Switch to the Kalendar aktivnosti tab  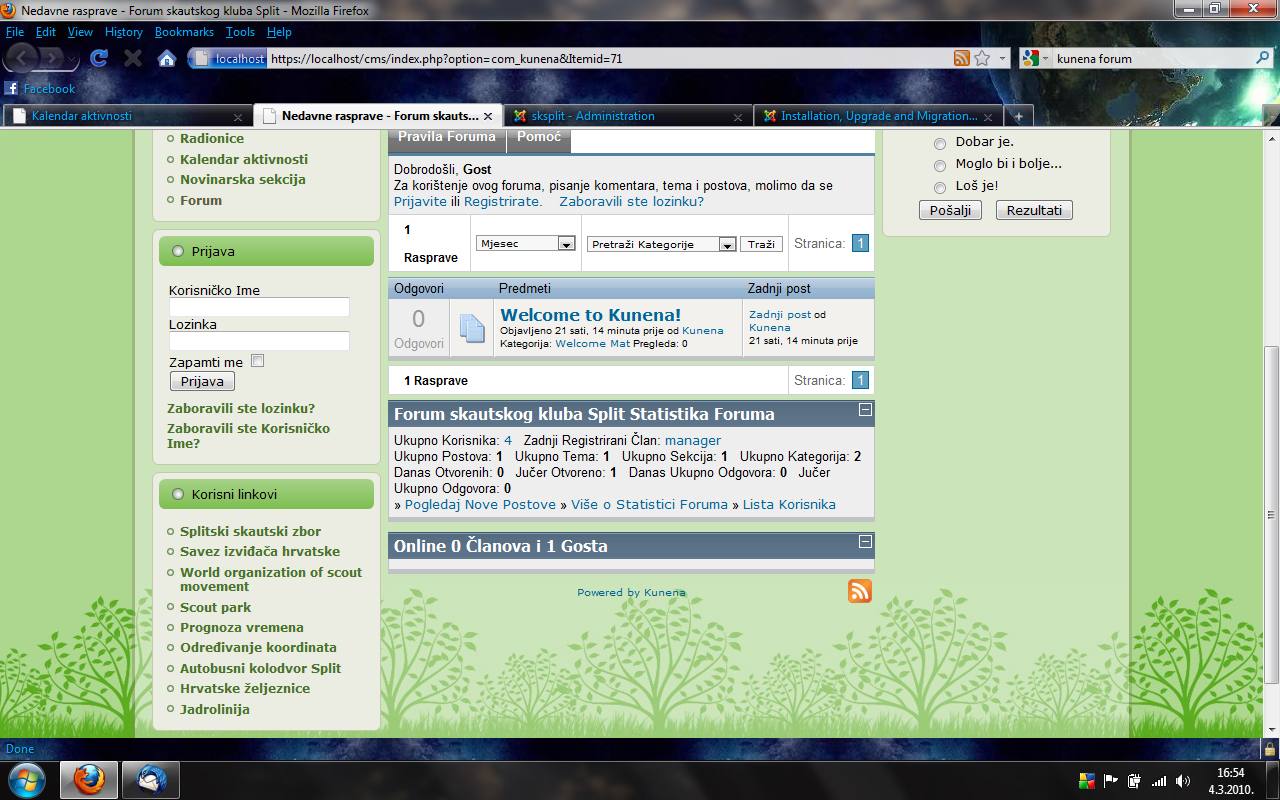click(120, 116)
